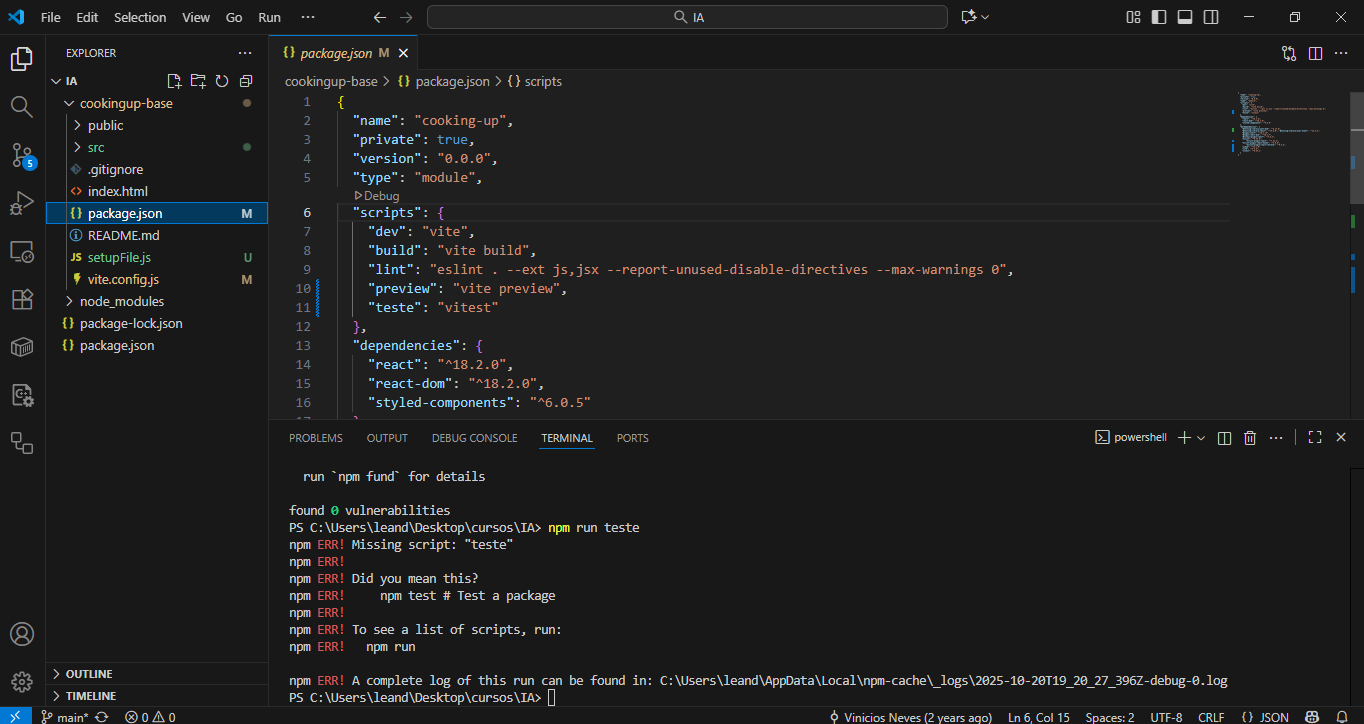Toggle the bottom panel layout button
The image size is (1364, 724).
click(1185, 17)
